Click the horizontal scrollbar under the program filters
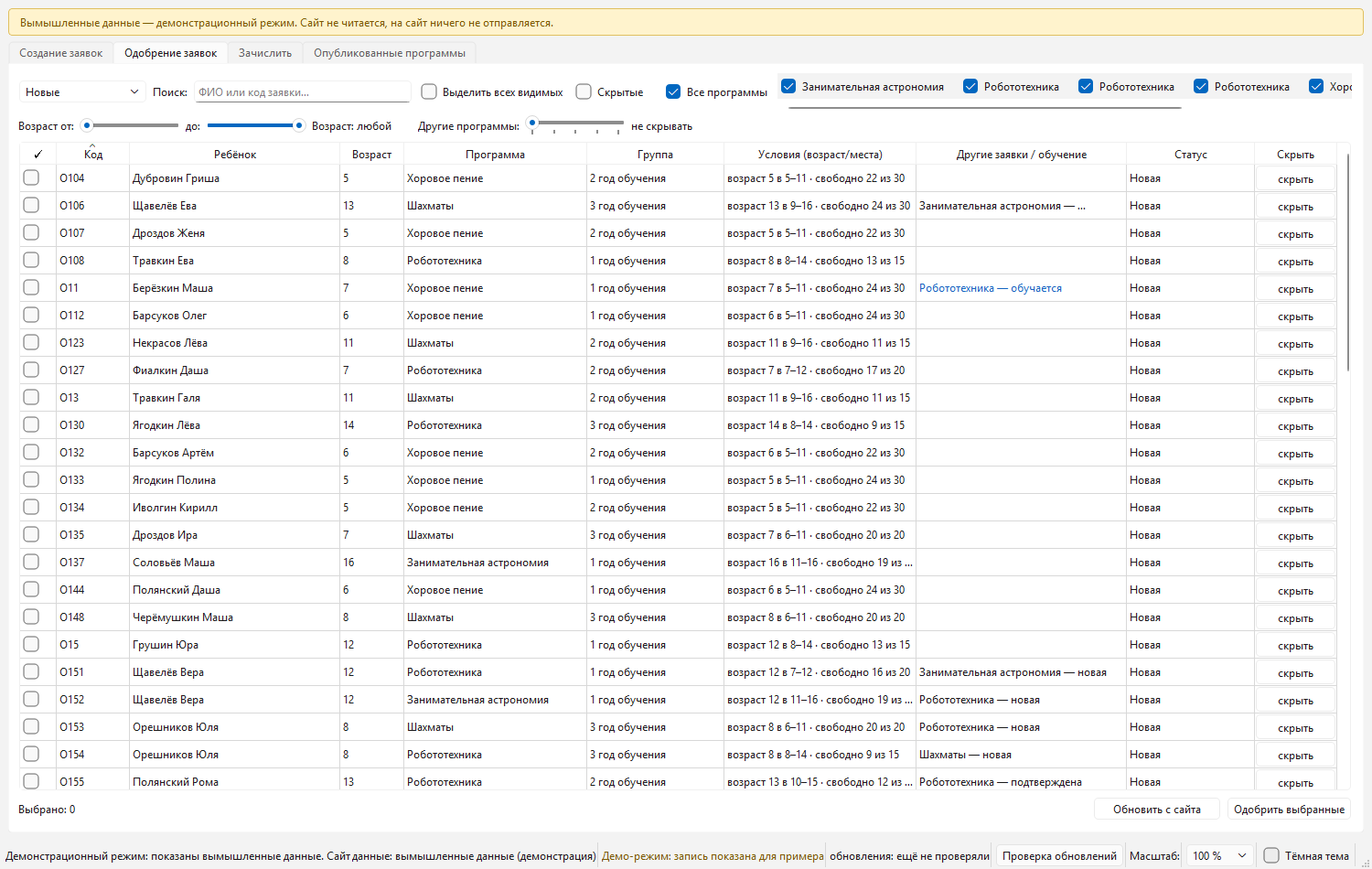This screenshot has width=1372, height=869. click(x=985, y=107)
